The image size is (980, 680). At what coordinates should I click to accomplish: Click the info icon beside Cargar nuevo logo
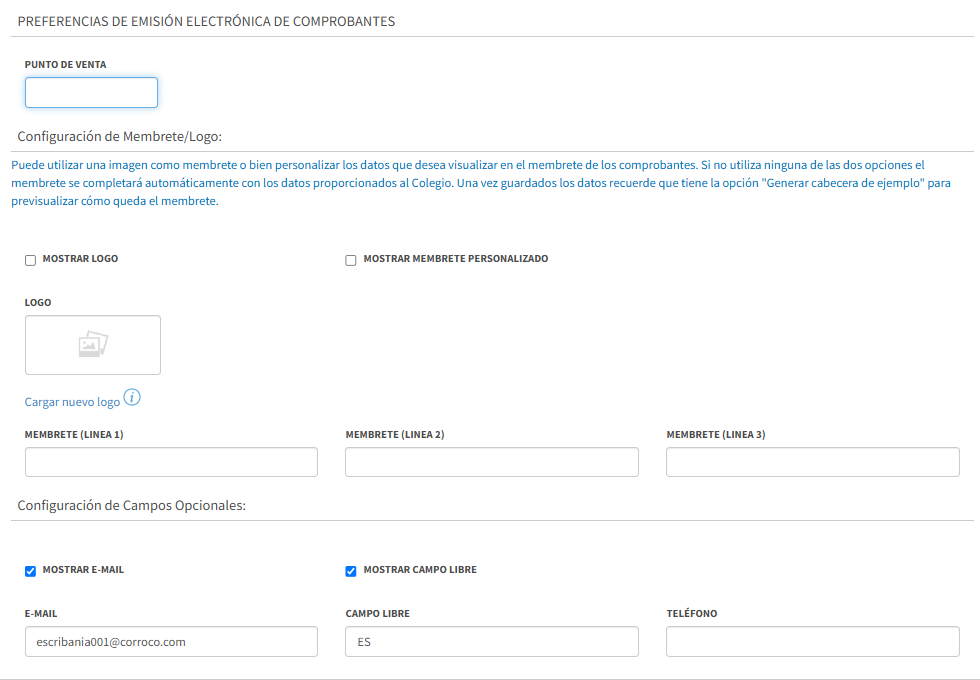point(132,397)
